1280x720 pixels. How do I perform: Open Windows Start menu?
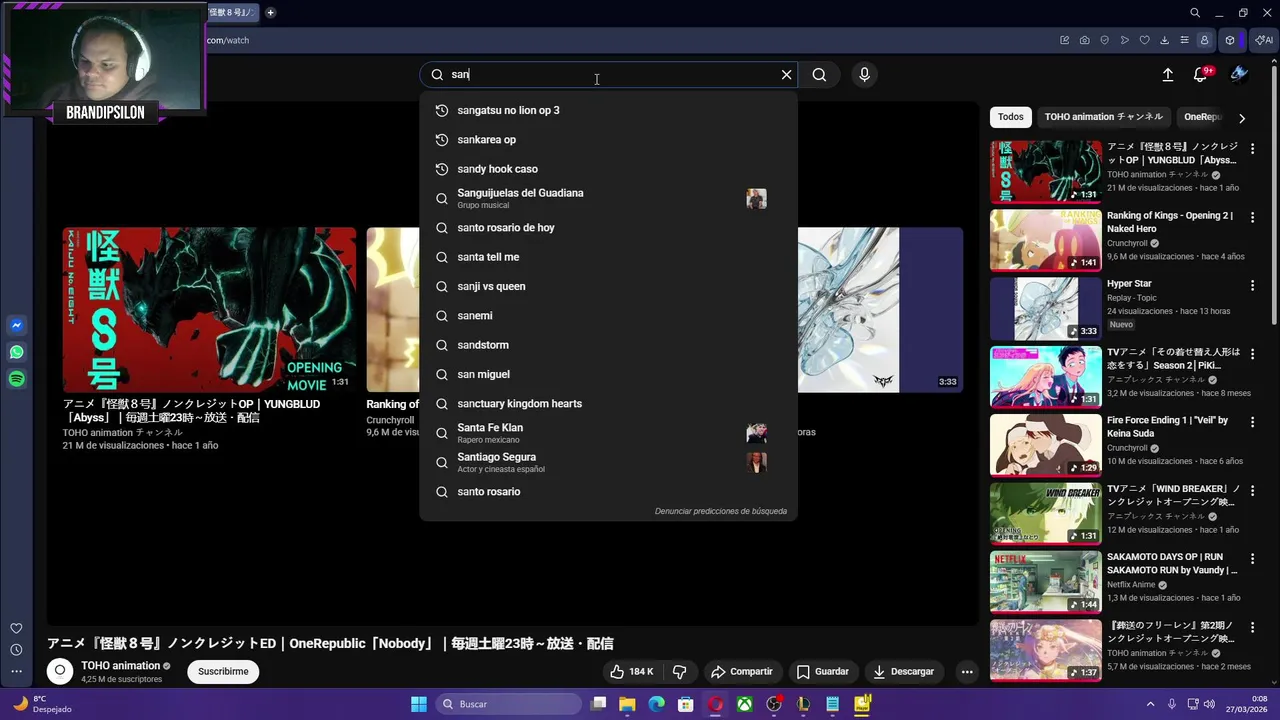(419, 704)
